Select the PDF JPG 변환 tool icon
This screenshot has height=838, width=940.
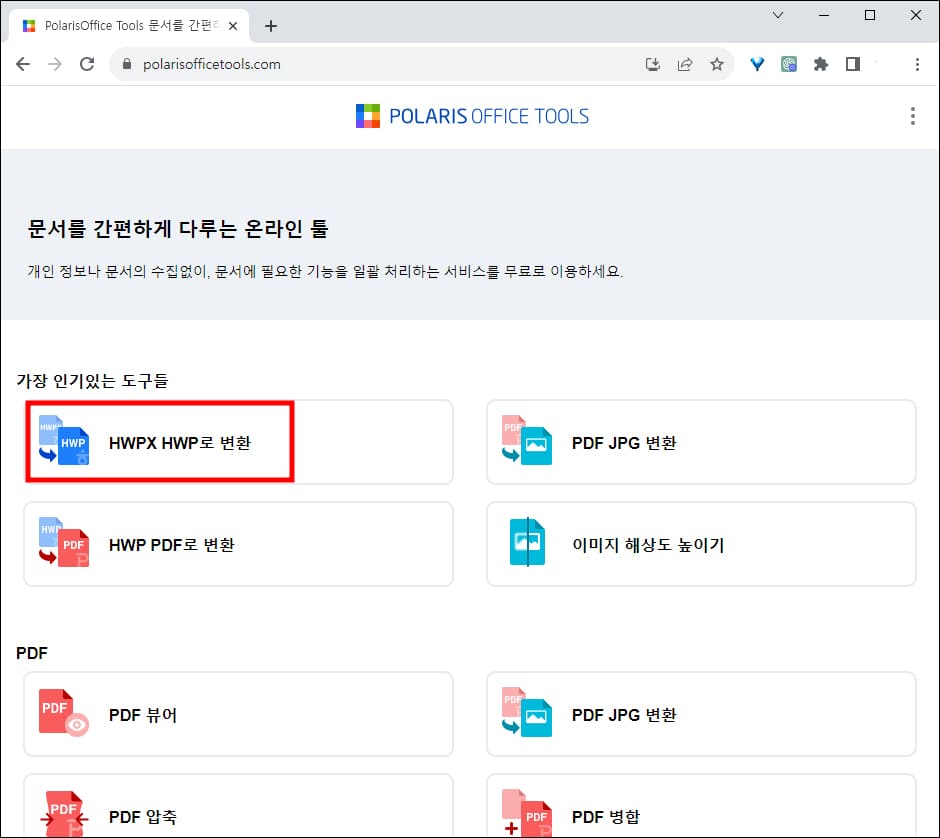pos(525,442)
